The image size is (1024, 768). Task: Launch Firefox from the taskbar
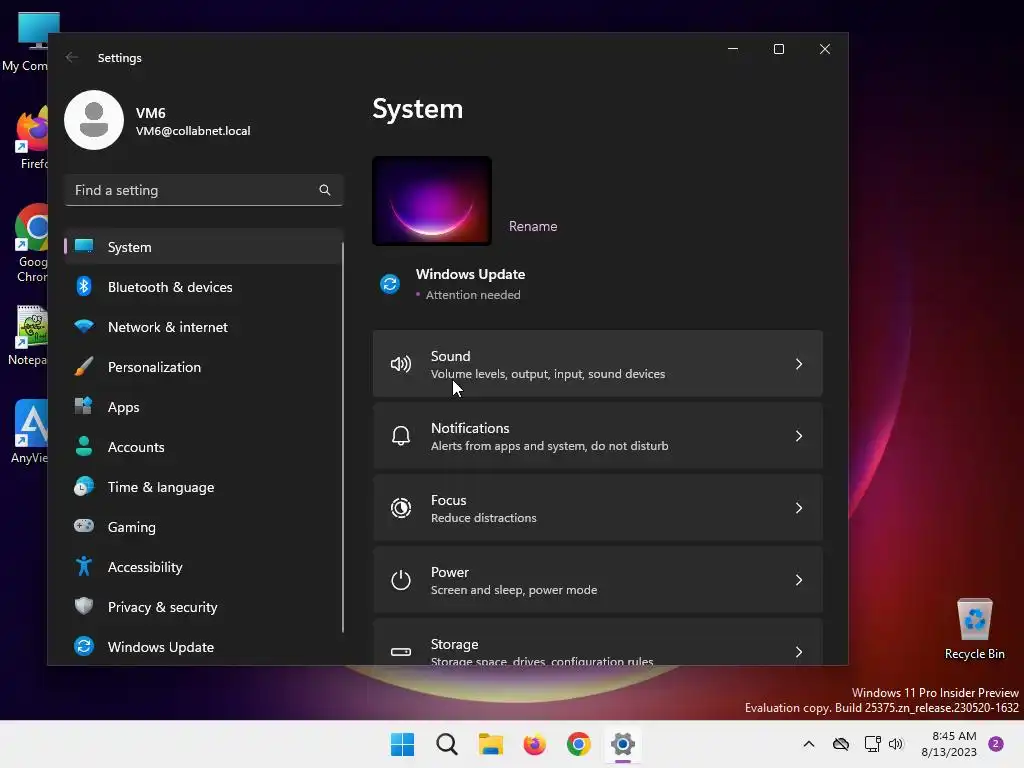pos(534,744)
